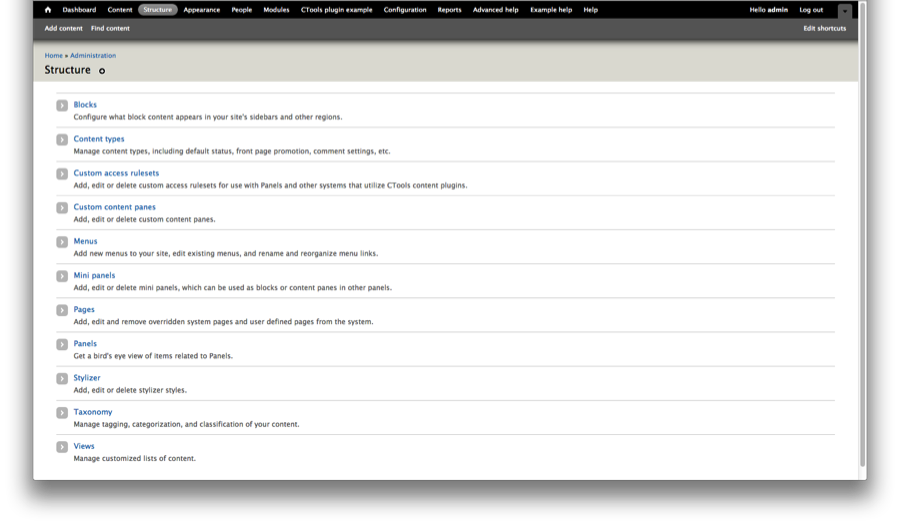The height and width of the screenshot is (527, 900).
Task: Click arrow icon beside Custom content panes
Action: tap(62, 208)
